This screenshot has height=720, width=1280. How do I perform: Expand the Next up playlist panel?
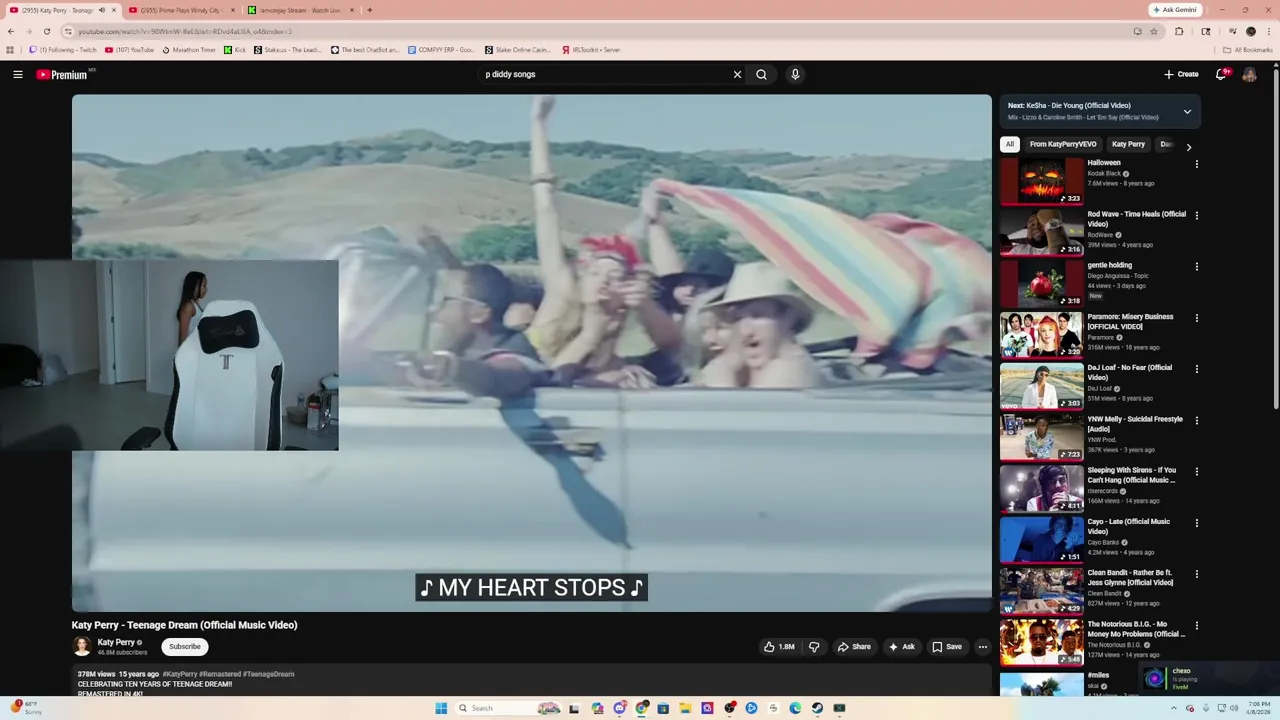[1187, 111]
